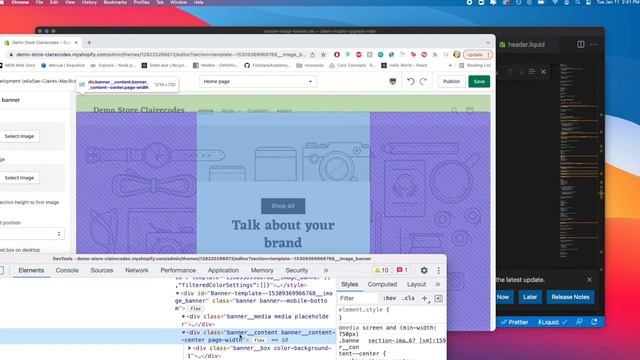The width and height of the screenshot is (640, 360).
Task: Split the editor in the VS Code window
Action: pos(580,44)
